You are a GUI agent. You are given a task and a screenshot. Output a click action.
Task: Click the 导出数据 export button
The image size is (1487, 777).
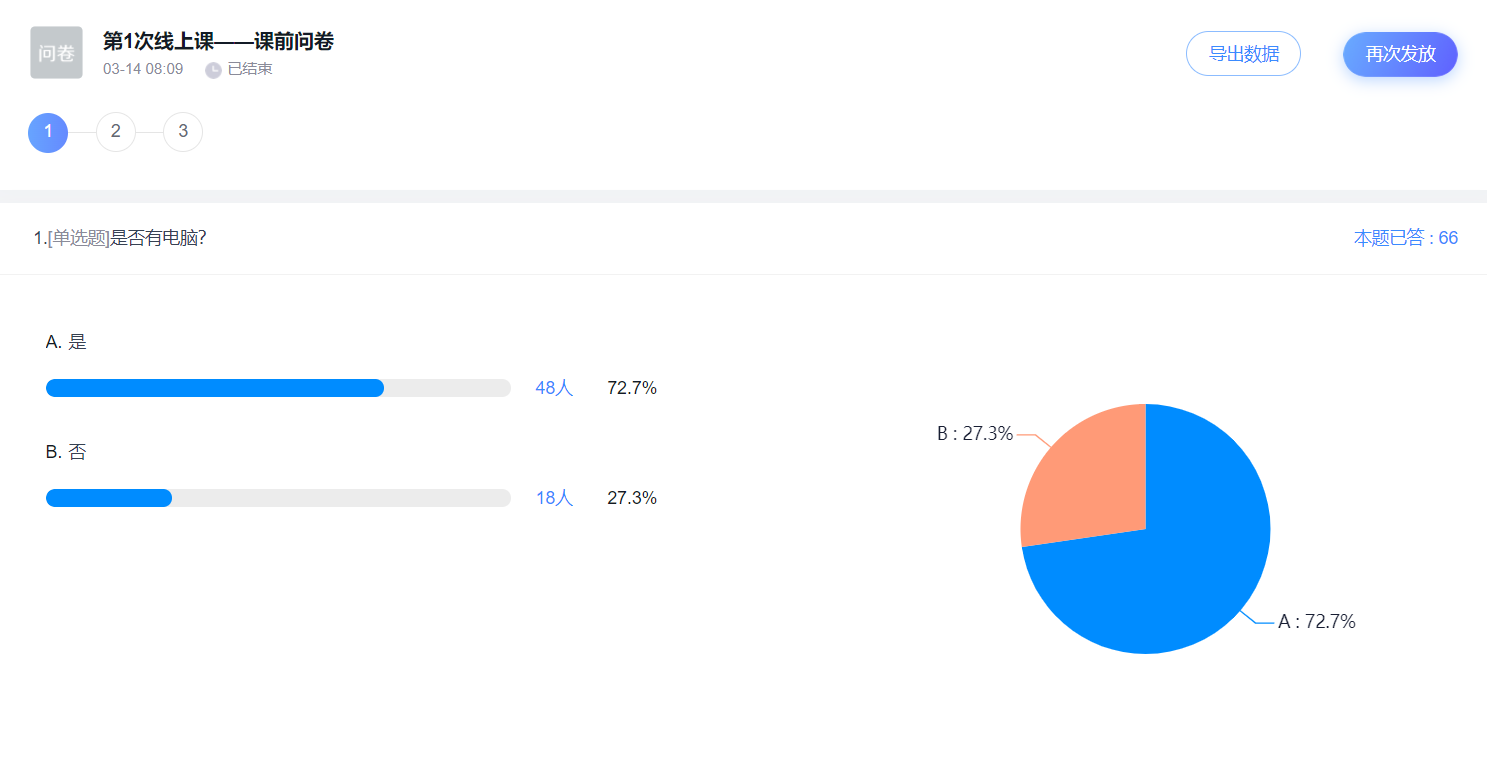(x=1243, y=54)
